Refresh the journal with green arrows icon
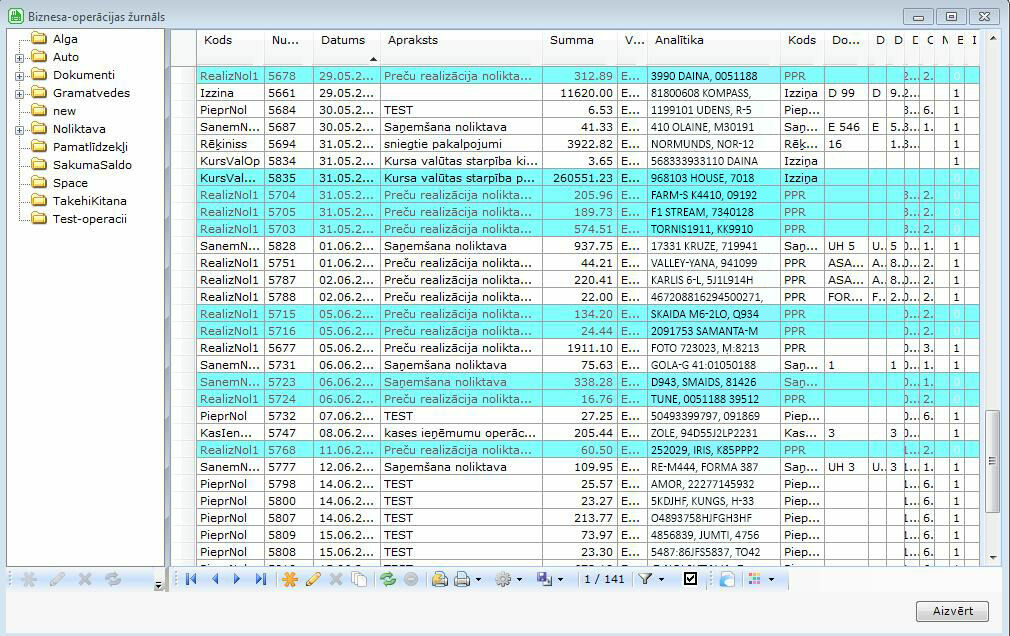The height and width of the screenshot is (636, 1010). click(x=388, y=579)
